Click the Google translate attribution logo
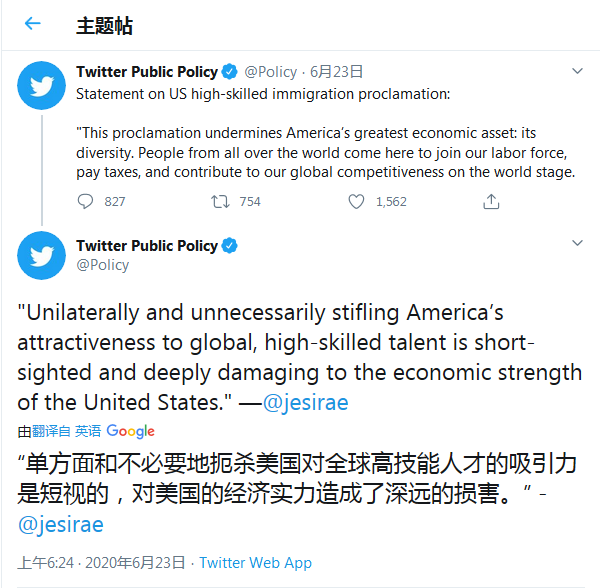 pyautogui.click(x=130, y=431)
